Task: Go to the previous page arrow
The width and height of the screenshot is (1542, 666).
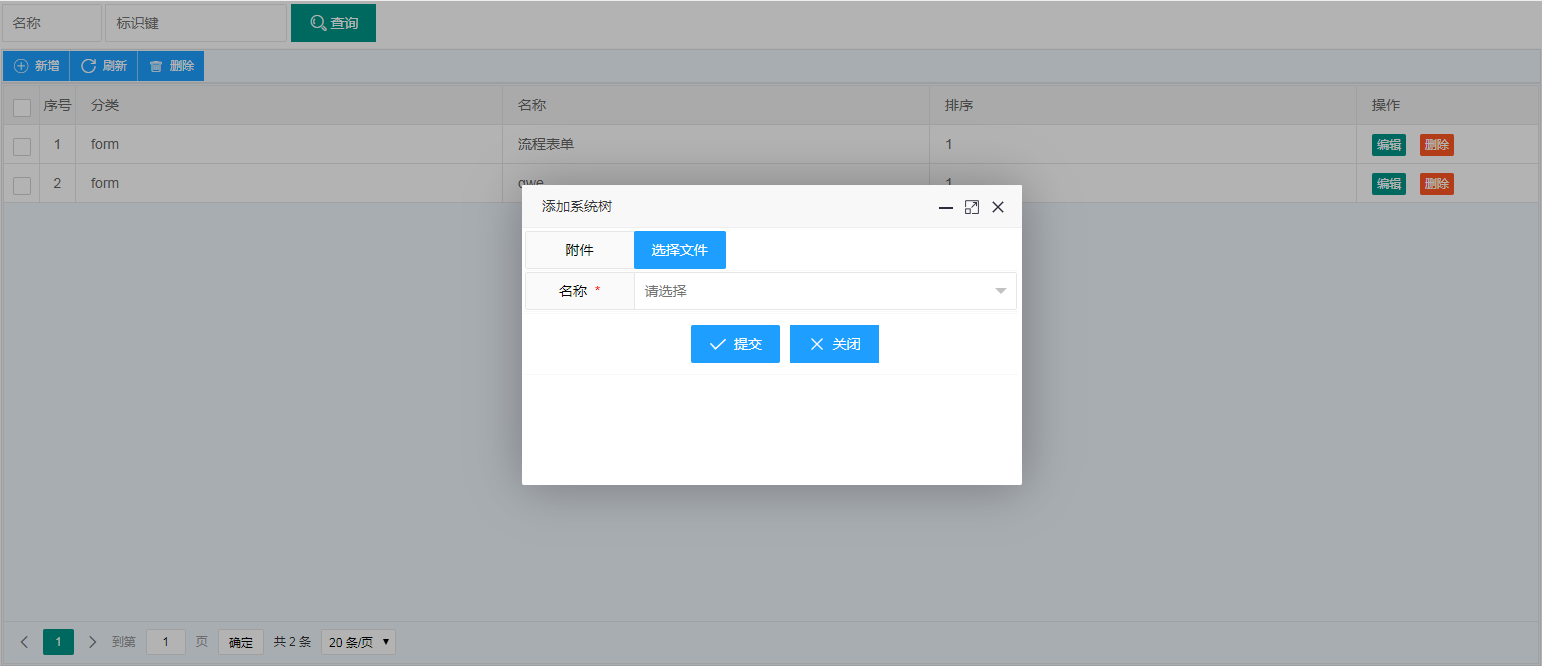Action: 24,642
